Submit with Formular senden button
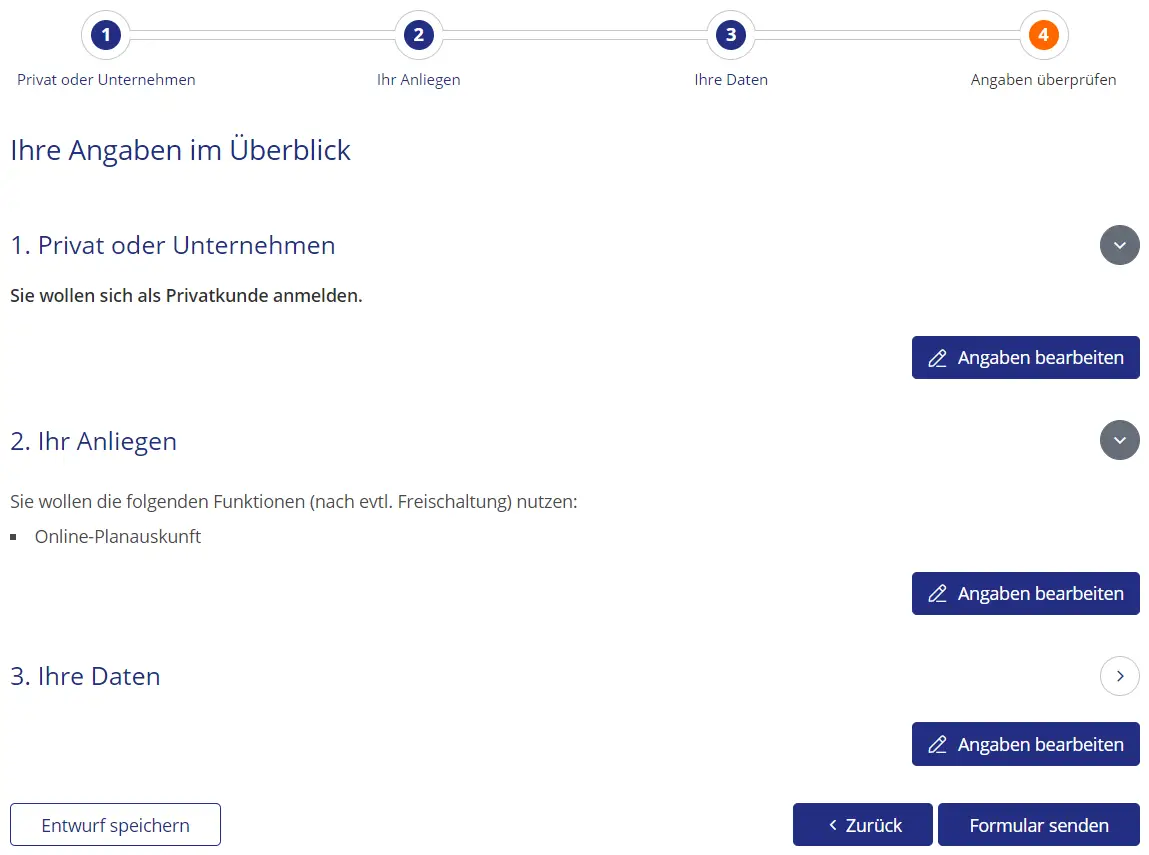Screen dimensions: 1149x855 pyautogui.click(x=1038, y=825)
